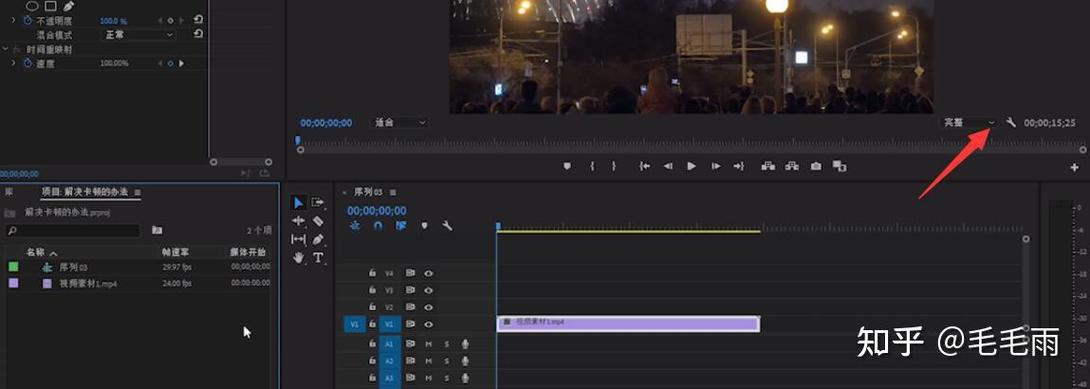
Task: Play the program monitor video
Action: point(691,166)
